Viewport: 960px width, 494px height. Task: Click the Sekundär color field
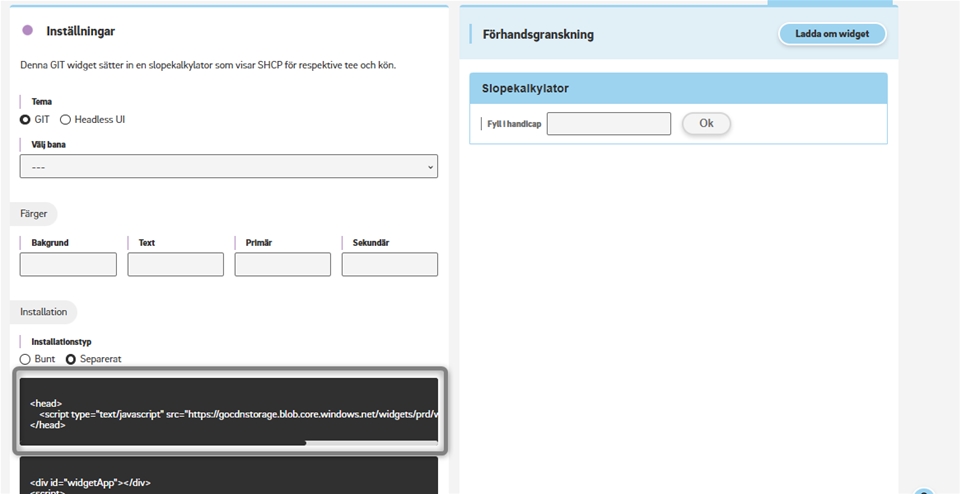pos(389,264)
